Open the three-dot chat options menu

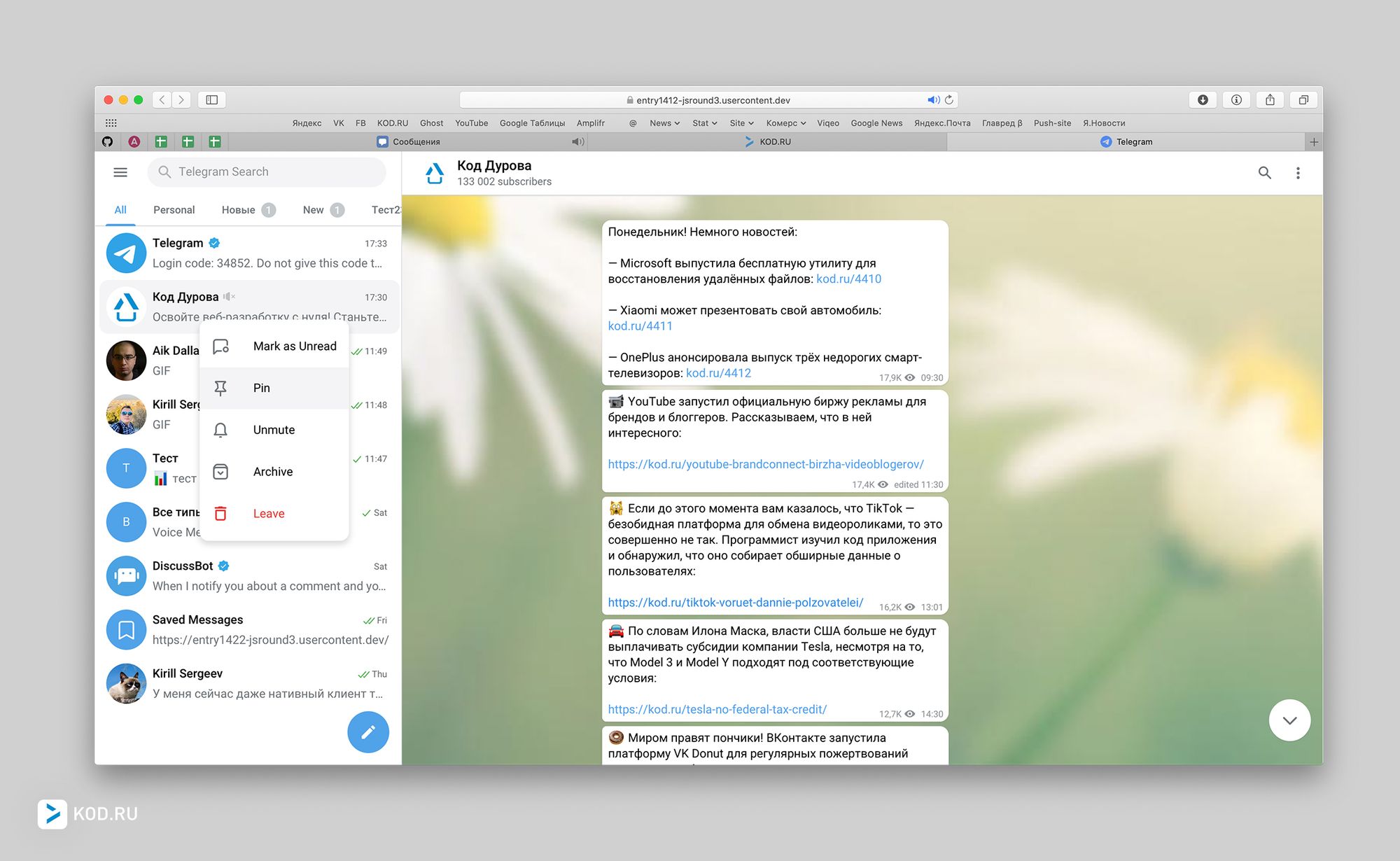point(1298,173)
